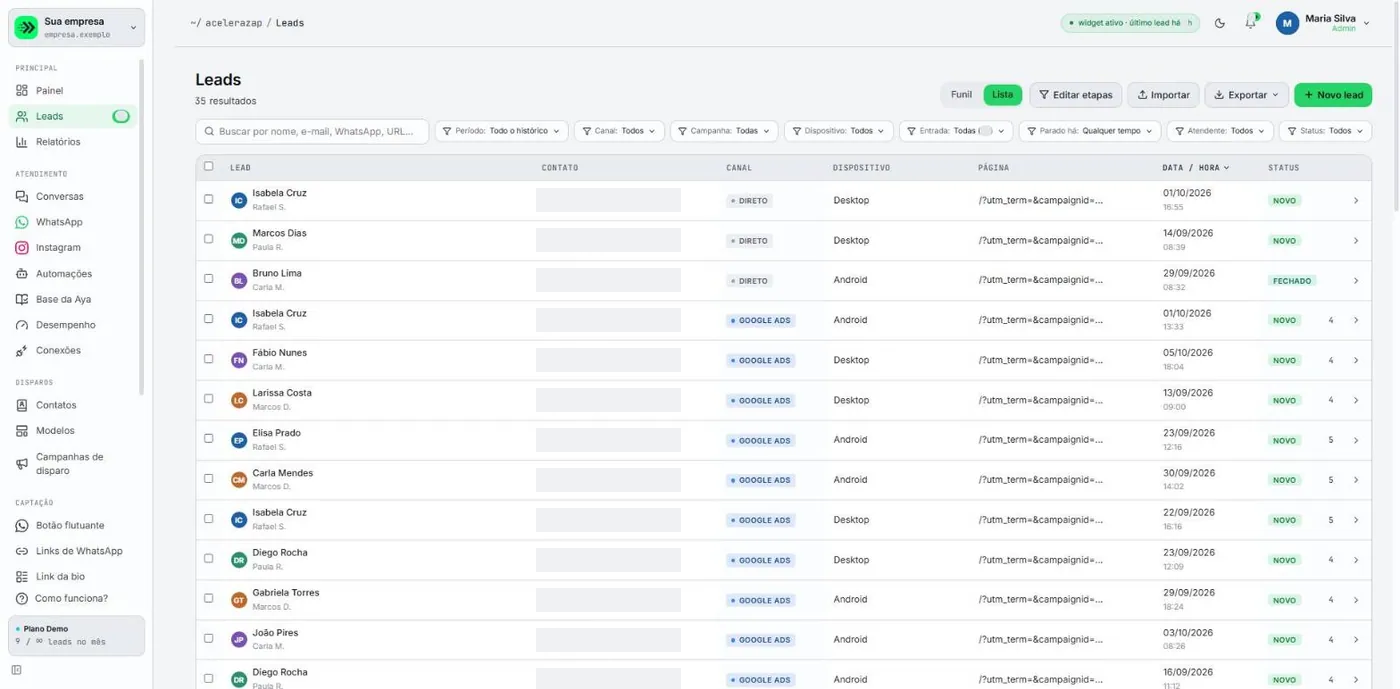This screenshot has height=689, width=1400.
Task: Open Fábio Nunes row details arrow
Action: pos(1356,361)
